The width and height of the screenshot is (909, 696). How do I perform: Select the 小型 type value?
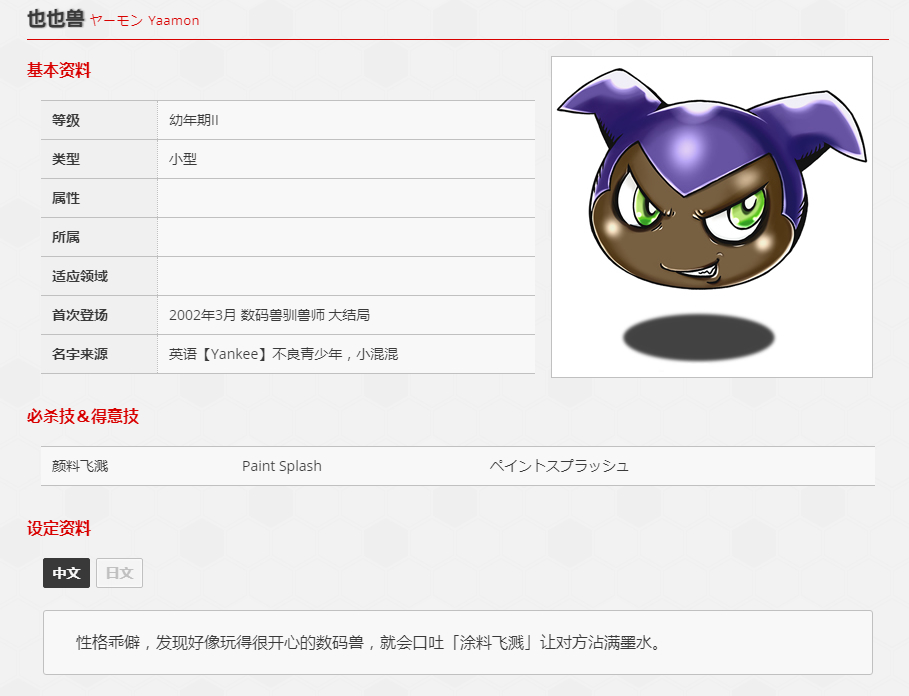(x=183, y=159)
